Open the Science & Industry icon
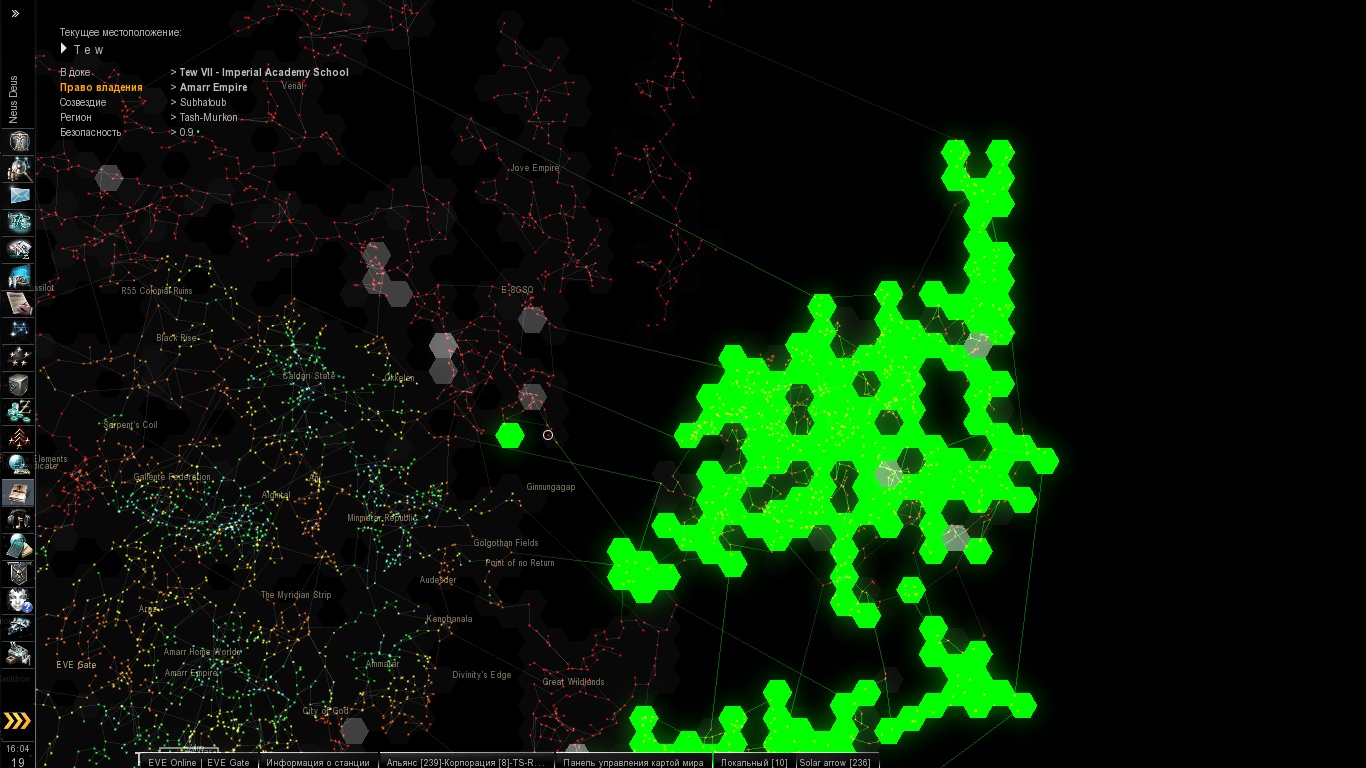The height and width of the screenshot is (768, 1366). coord(19,276)
